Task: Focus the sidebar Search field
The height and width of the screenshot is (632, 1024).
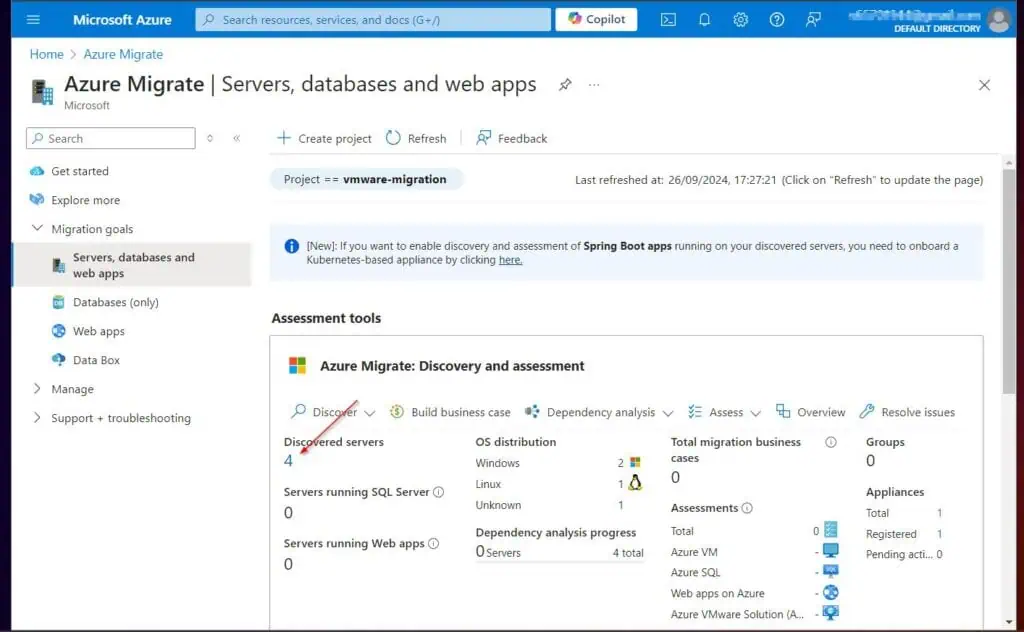Action: pos(111,138)
